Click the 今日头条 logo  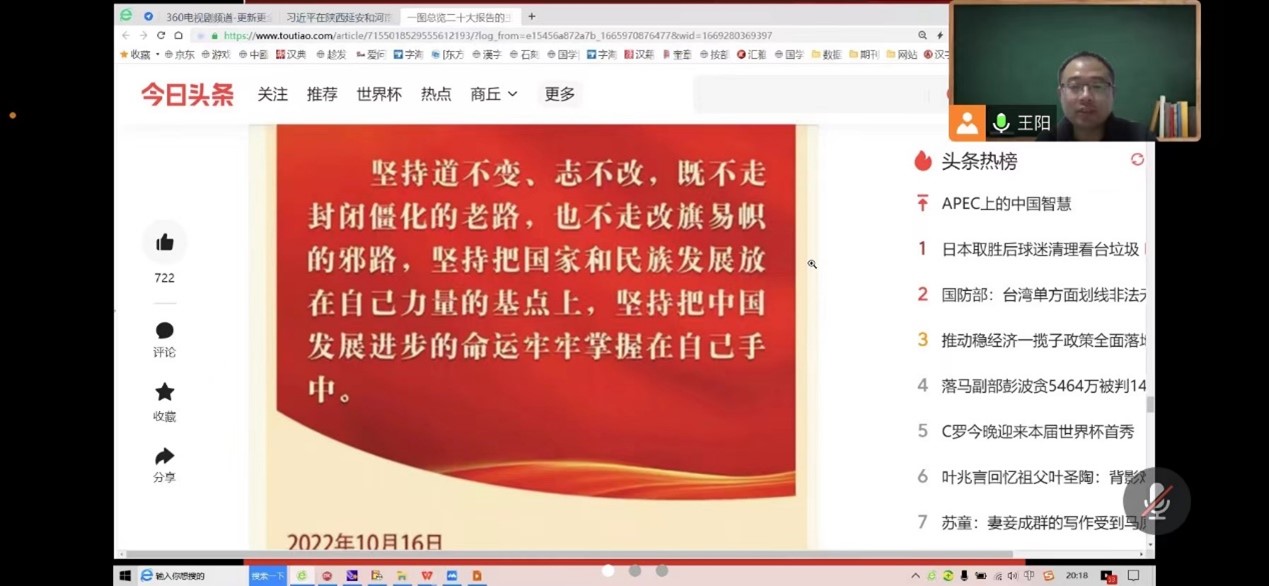pyautogui.click(x=187, y=94)
